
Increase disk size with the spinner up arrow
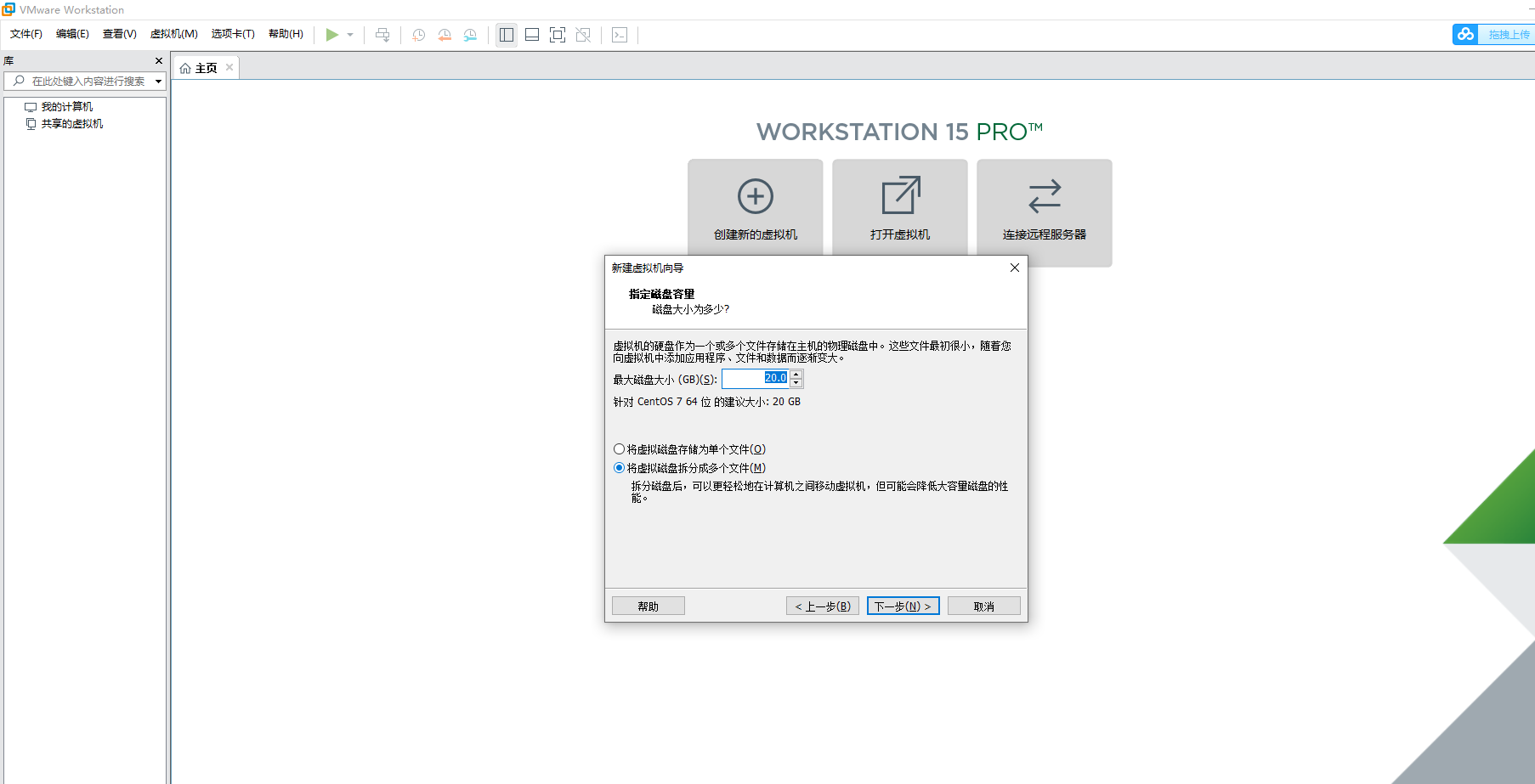796,374
